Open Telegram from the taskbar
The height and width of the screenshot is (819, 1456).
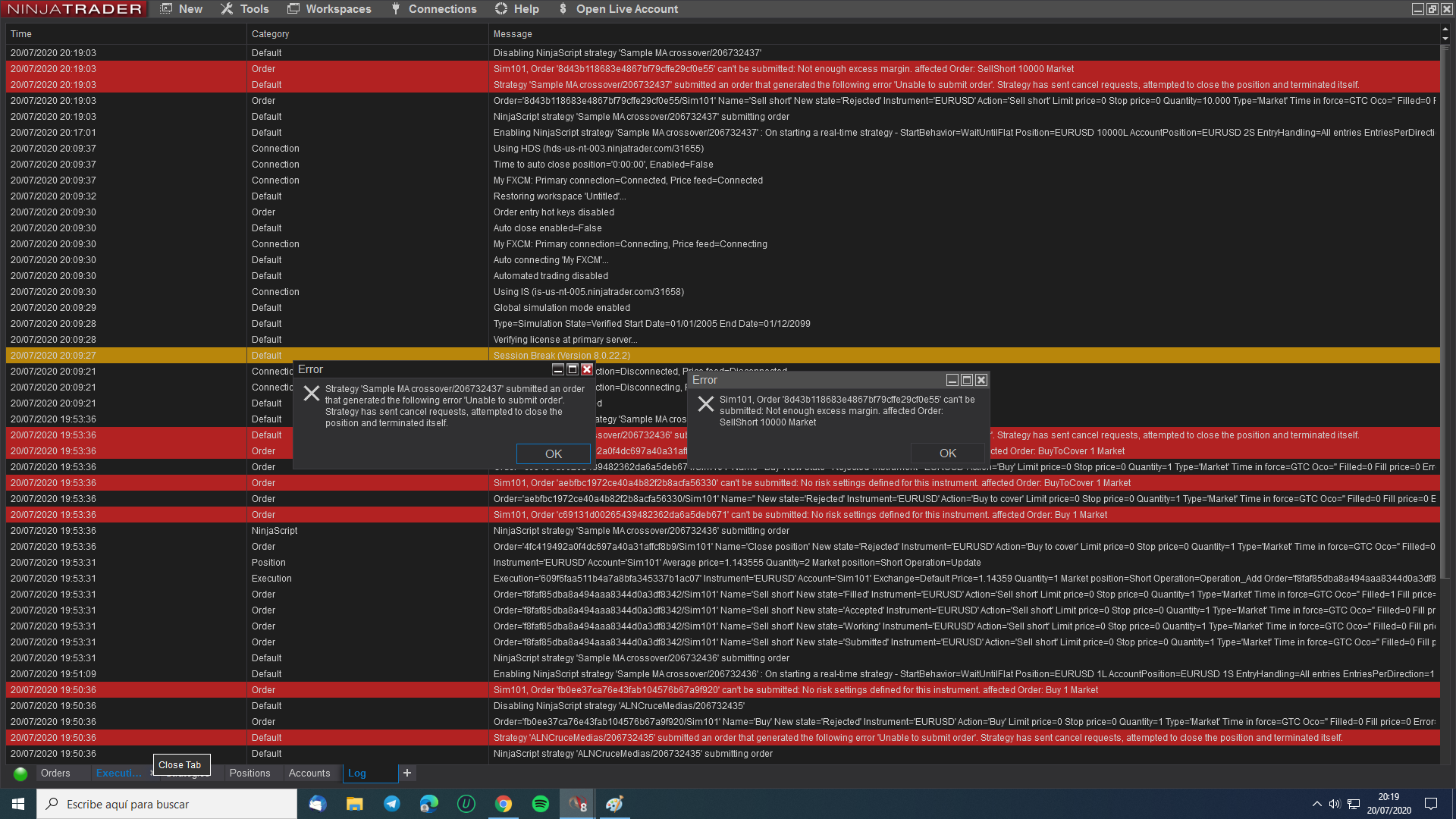pyautogui.click(x=392, y=804)
